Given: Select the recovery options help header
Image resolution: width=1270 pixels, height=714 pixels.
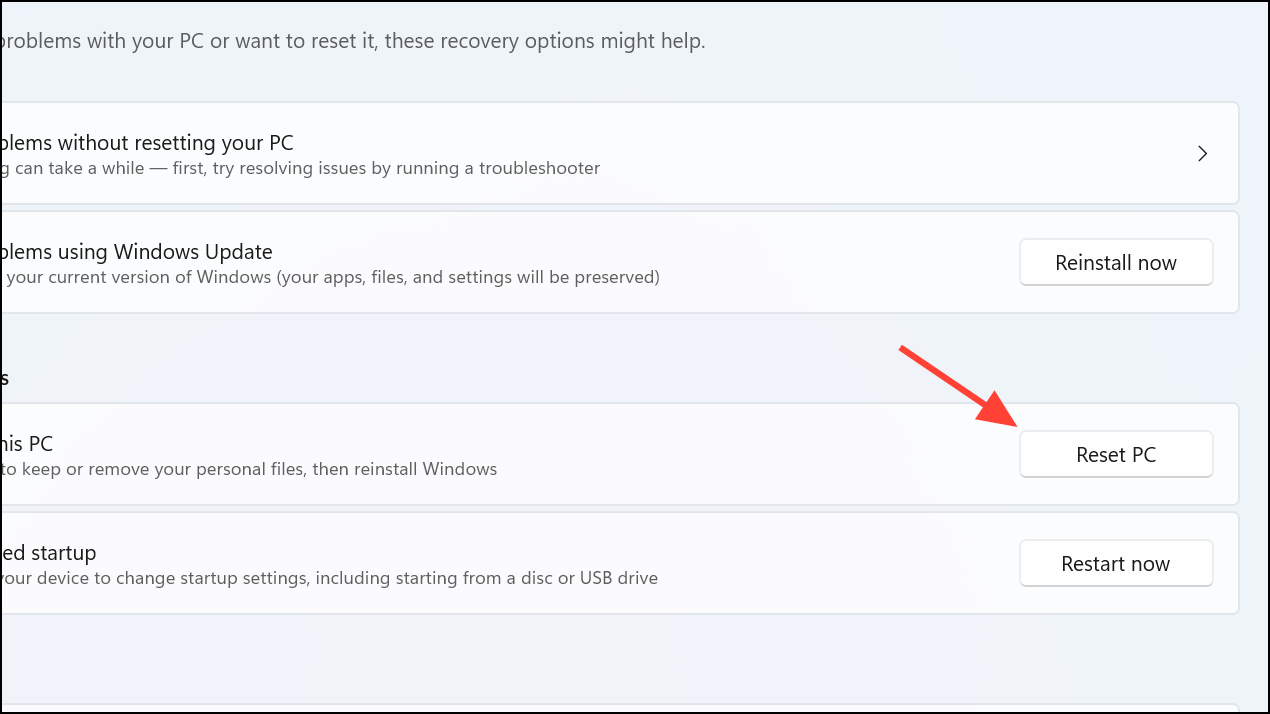Looking at the screenshot, I should pos(350,40).
